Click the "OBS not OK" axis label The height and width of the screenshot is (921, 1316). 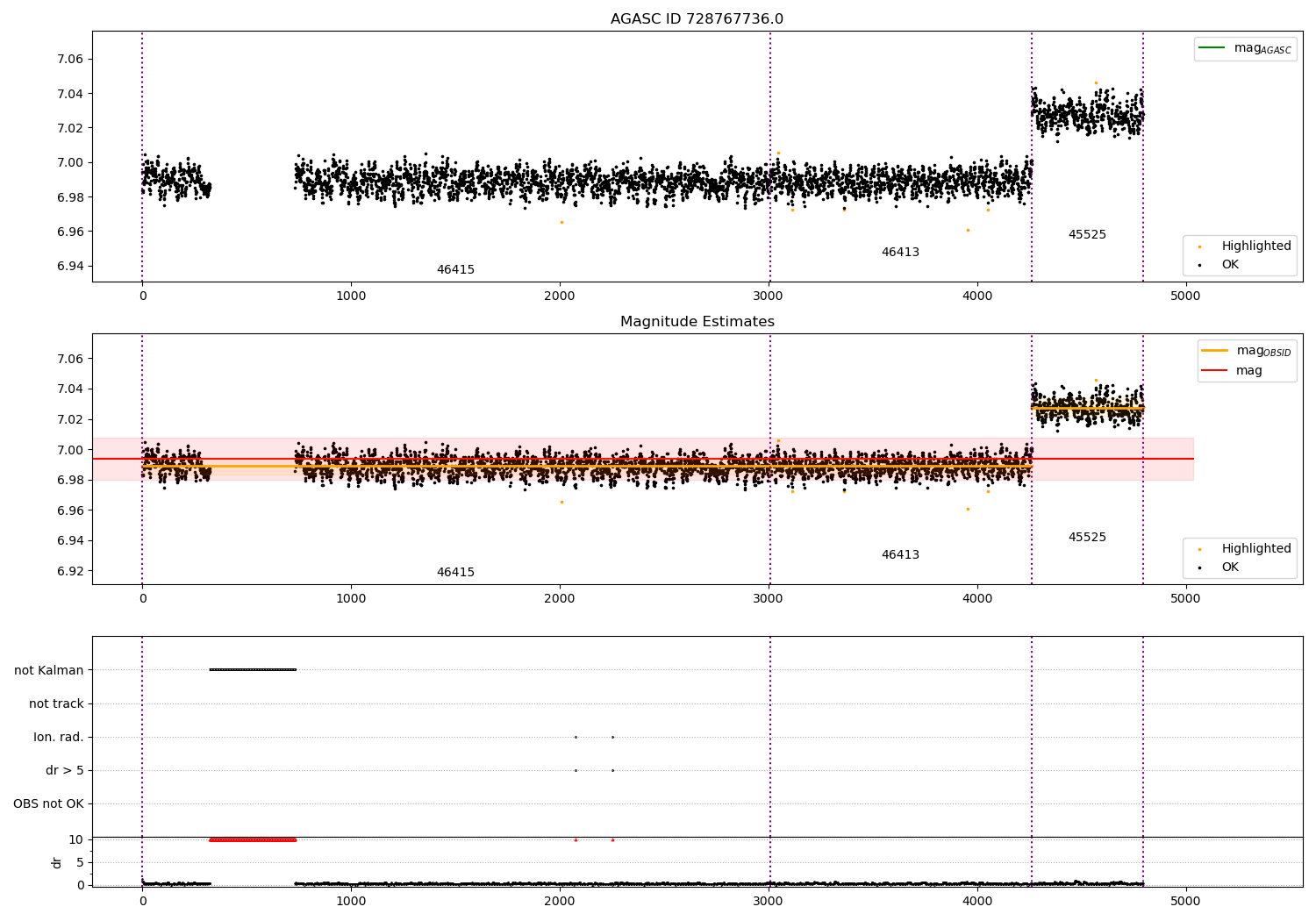click(x=48, y=803)
